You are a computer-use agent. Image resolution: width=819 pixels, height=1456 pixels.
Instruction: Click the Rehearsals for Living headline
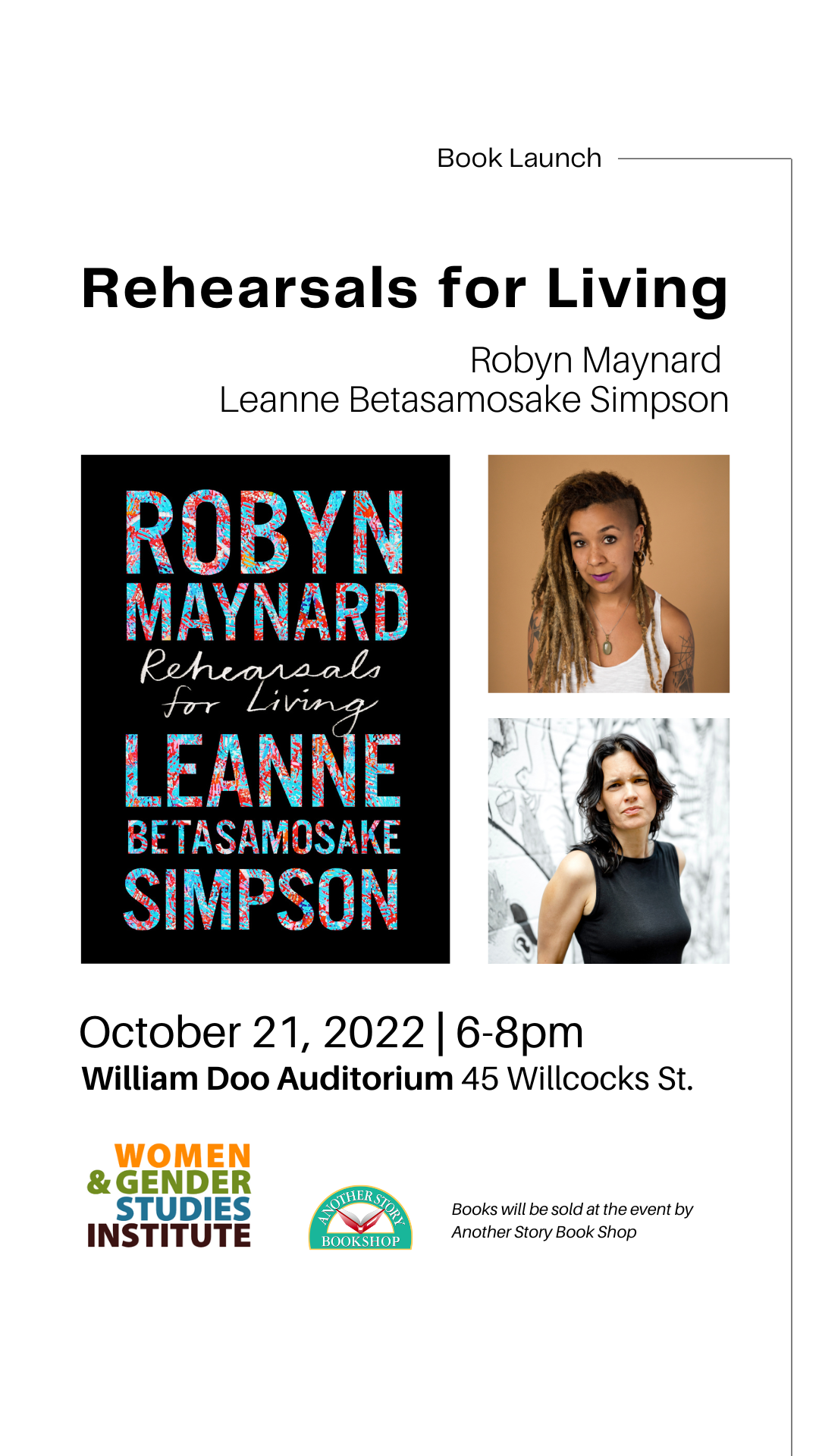[405, 289]
